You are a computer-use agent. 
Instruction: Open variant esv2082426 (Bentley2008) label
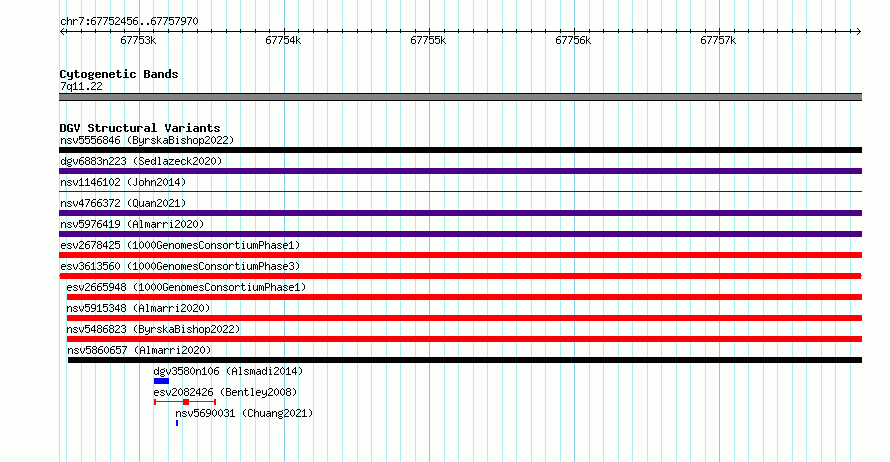(x=225, y=392)
